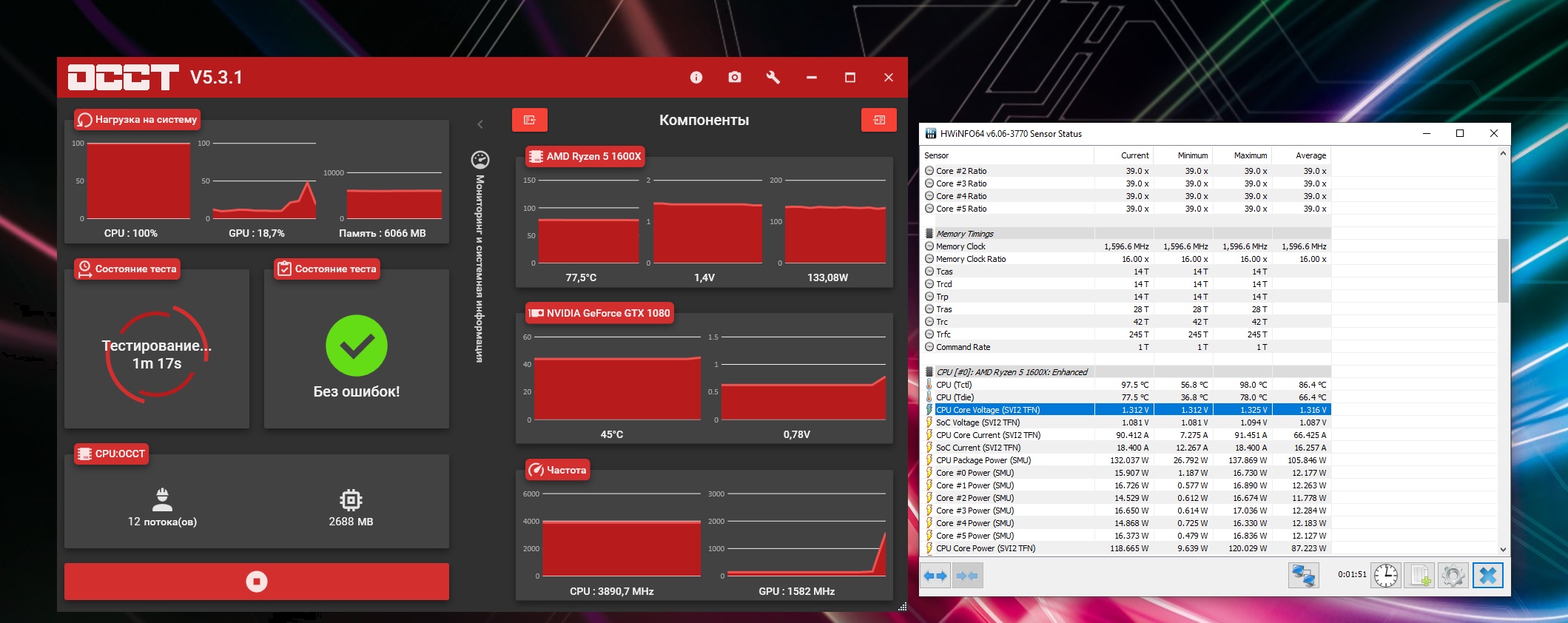Click the Current column header in HWiNFO
This screenshot has height=623, width=1568.
click(x=1123, y=155)
